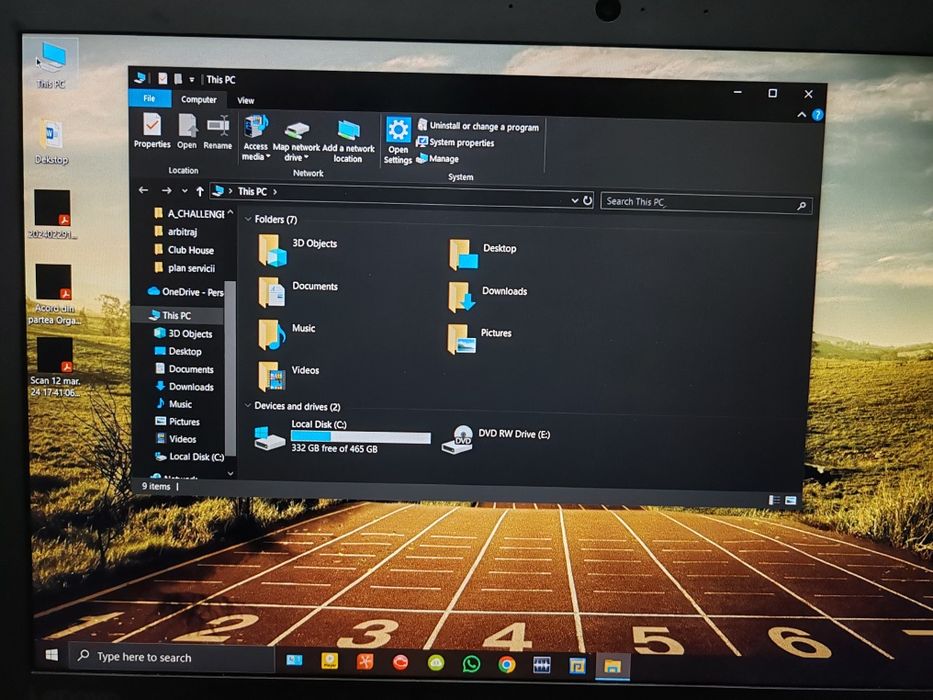Open the Map network drive dropdown
Image resolution: width=933 pixels, height=700 pixels.
point(296,141)
